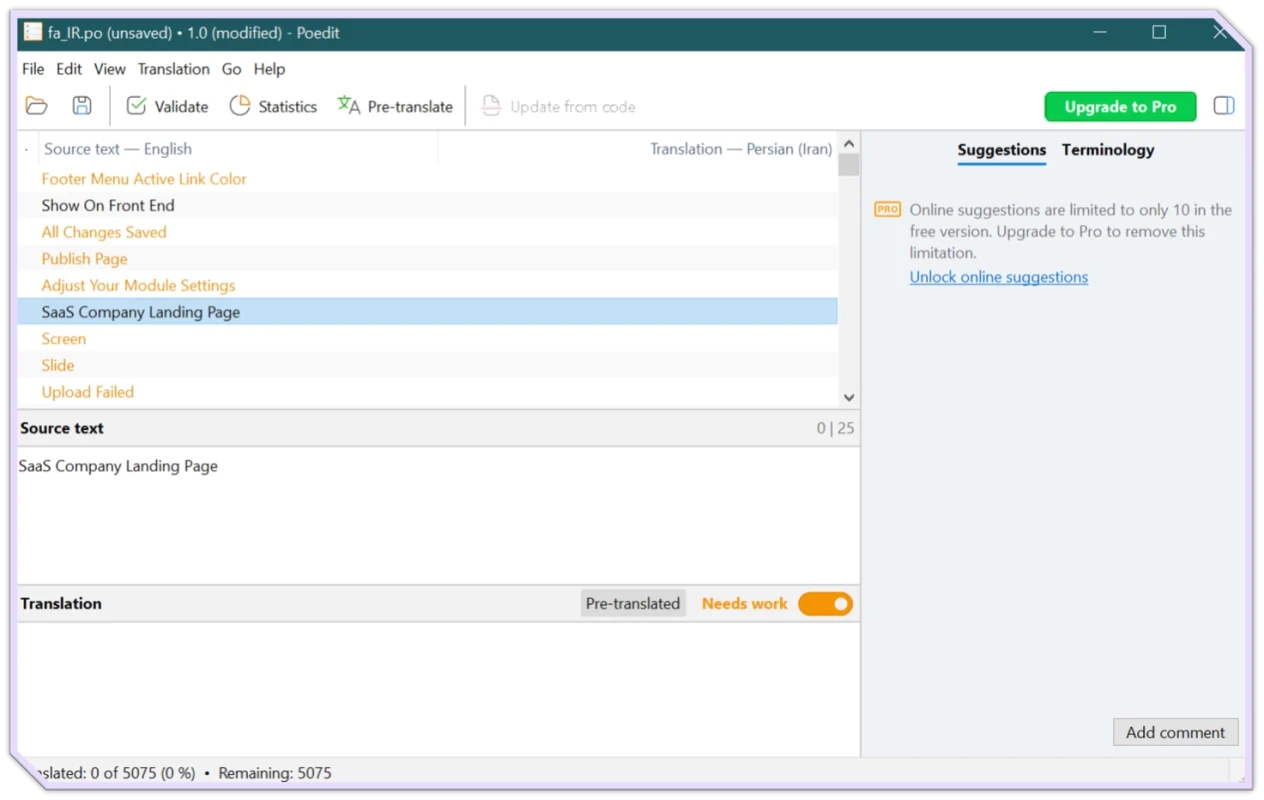Viewport: 1264px width, 800px height.
Task: Open the Go menu
Action: [231, 69]
